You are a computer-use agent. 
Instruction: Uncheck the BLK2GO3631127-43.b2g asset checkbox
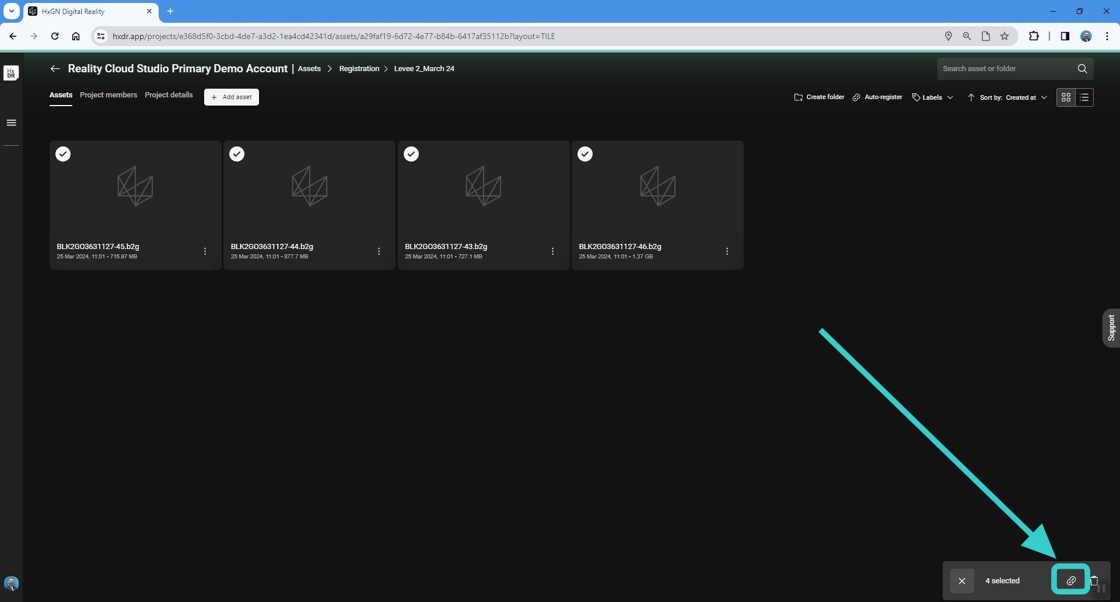[411, 154]
